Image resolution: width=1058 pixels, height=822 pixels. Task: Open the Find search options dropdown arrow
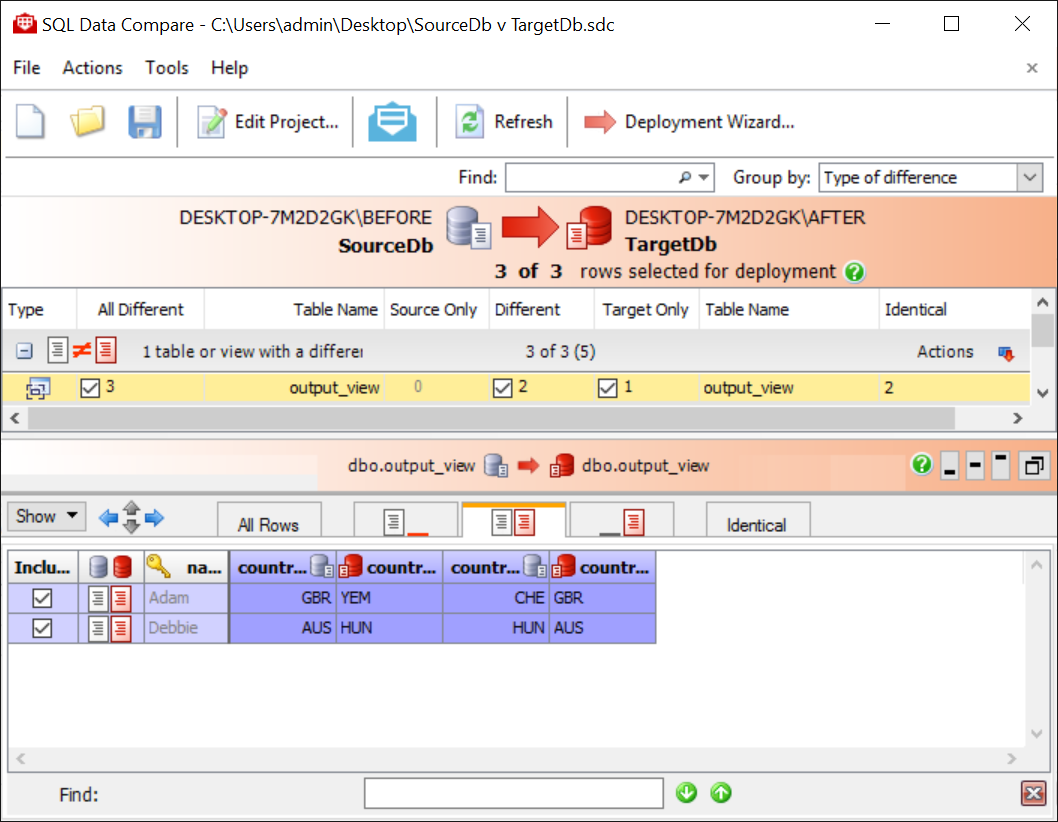[704, 177]
